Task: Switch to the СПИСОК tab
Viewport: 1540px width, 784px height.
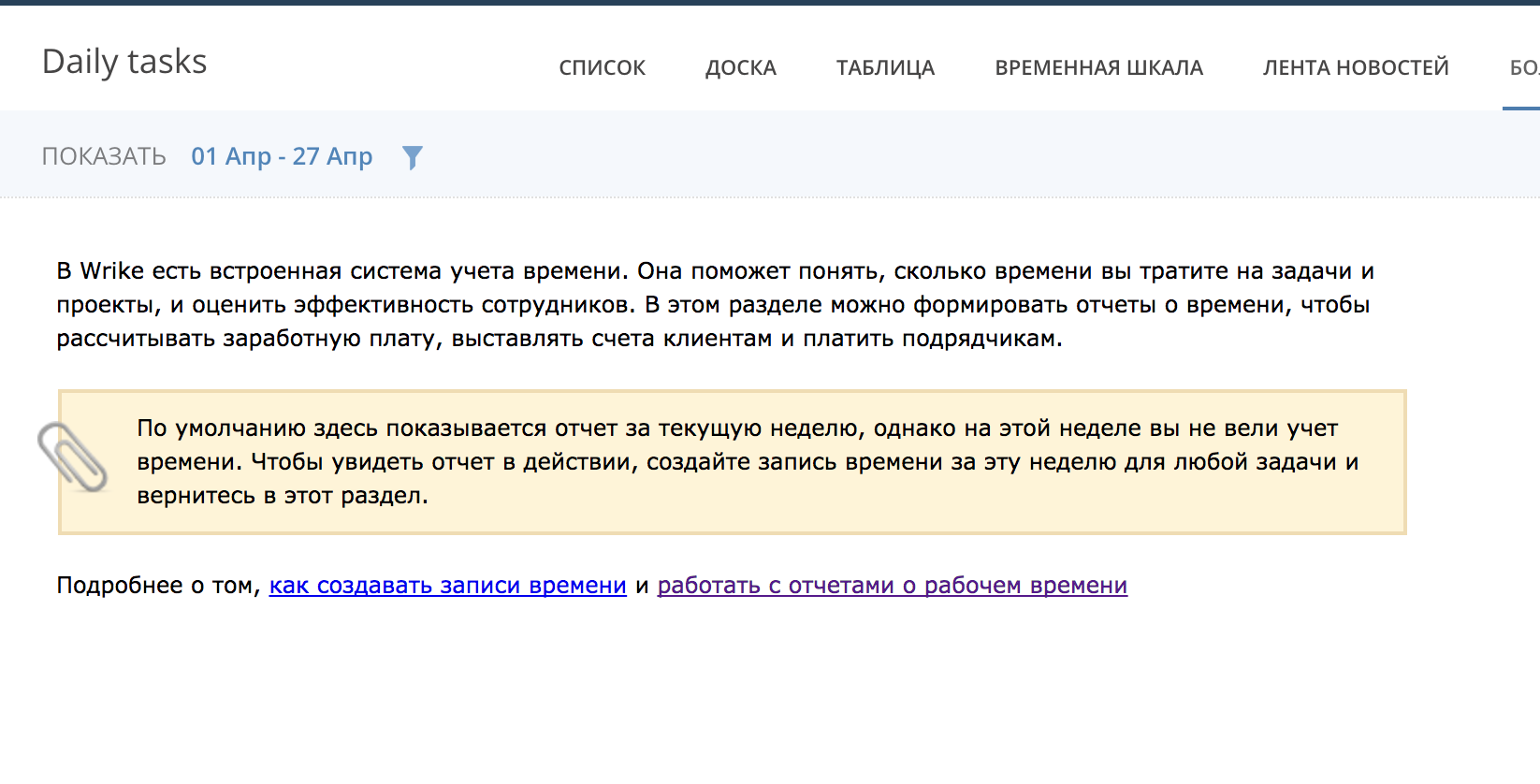Action: point(602,67)
